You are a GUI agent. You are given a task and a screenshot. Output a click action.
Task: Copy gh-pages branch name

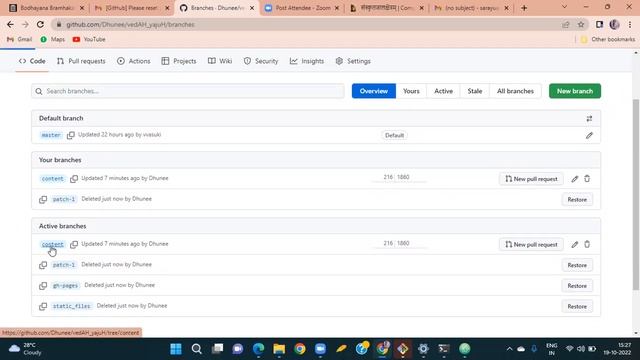[43, 286]
